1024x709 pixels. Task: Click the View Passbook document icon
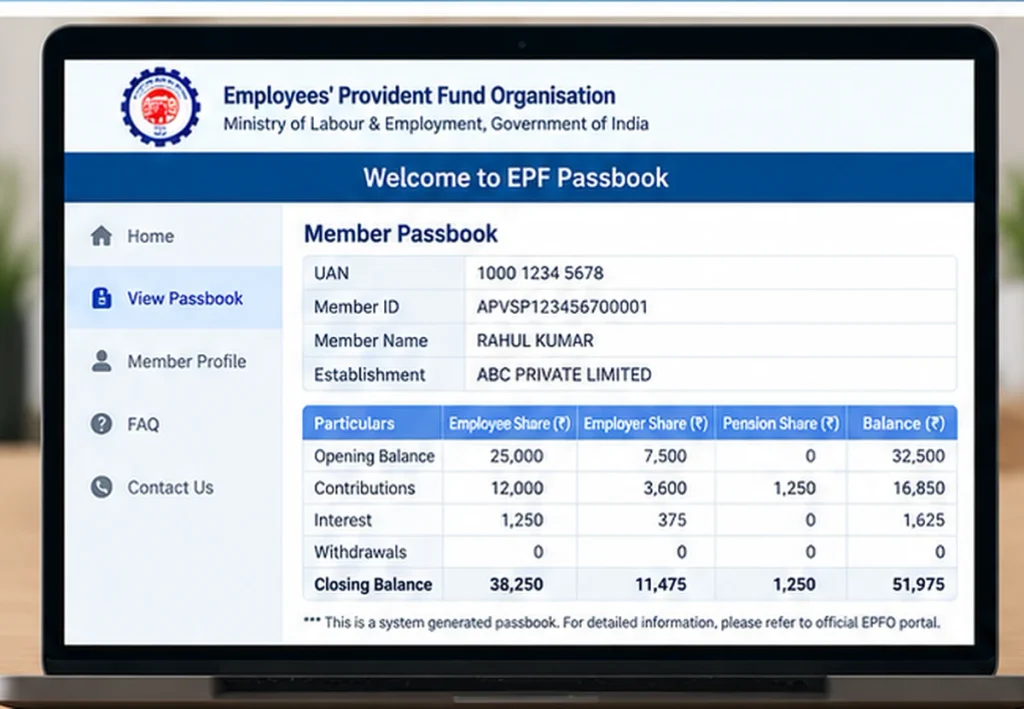pyautogui.click(x=101, y=298)
